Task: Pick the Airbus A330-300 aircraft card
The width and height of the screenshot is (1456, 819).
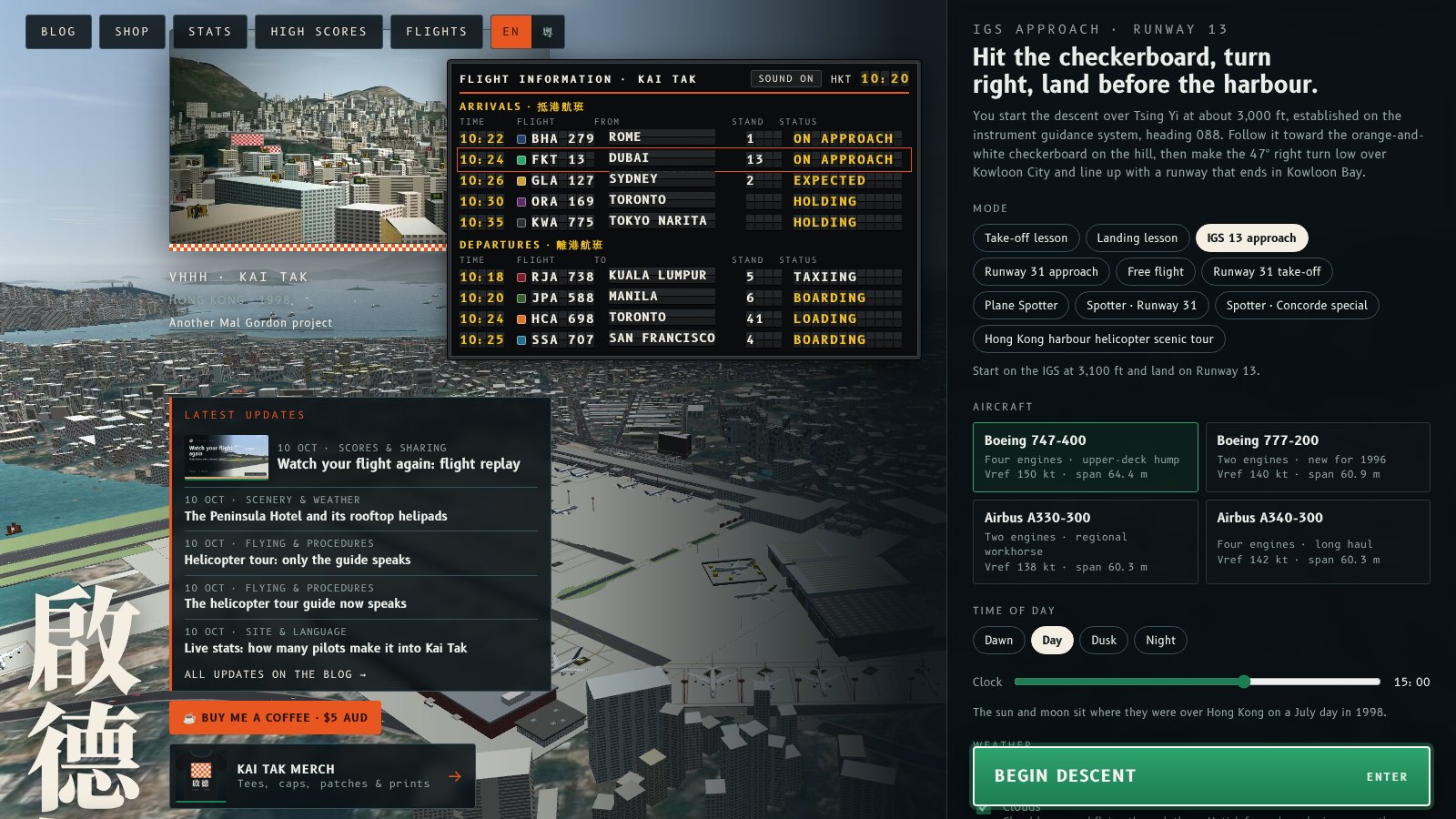Action: [x=1085, y=541]
